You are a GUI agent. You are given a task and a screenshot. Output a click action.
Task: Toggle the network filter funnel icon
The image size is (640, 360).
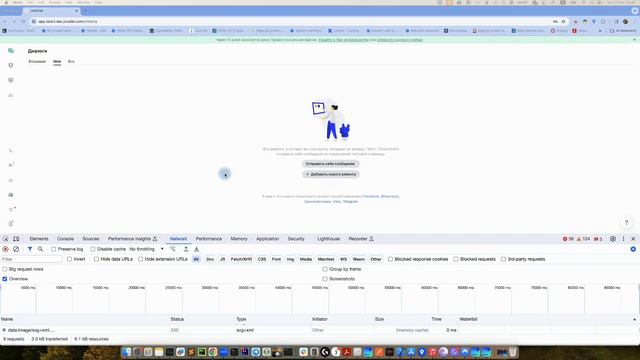coord(30,249)
